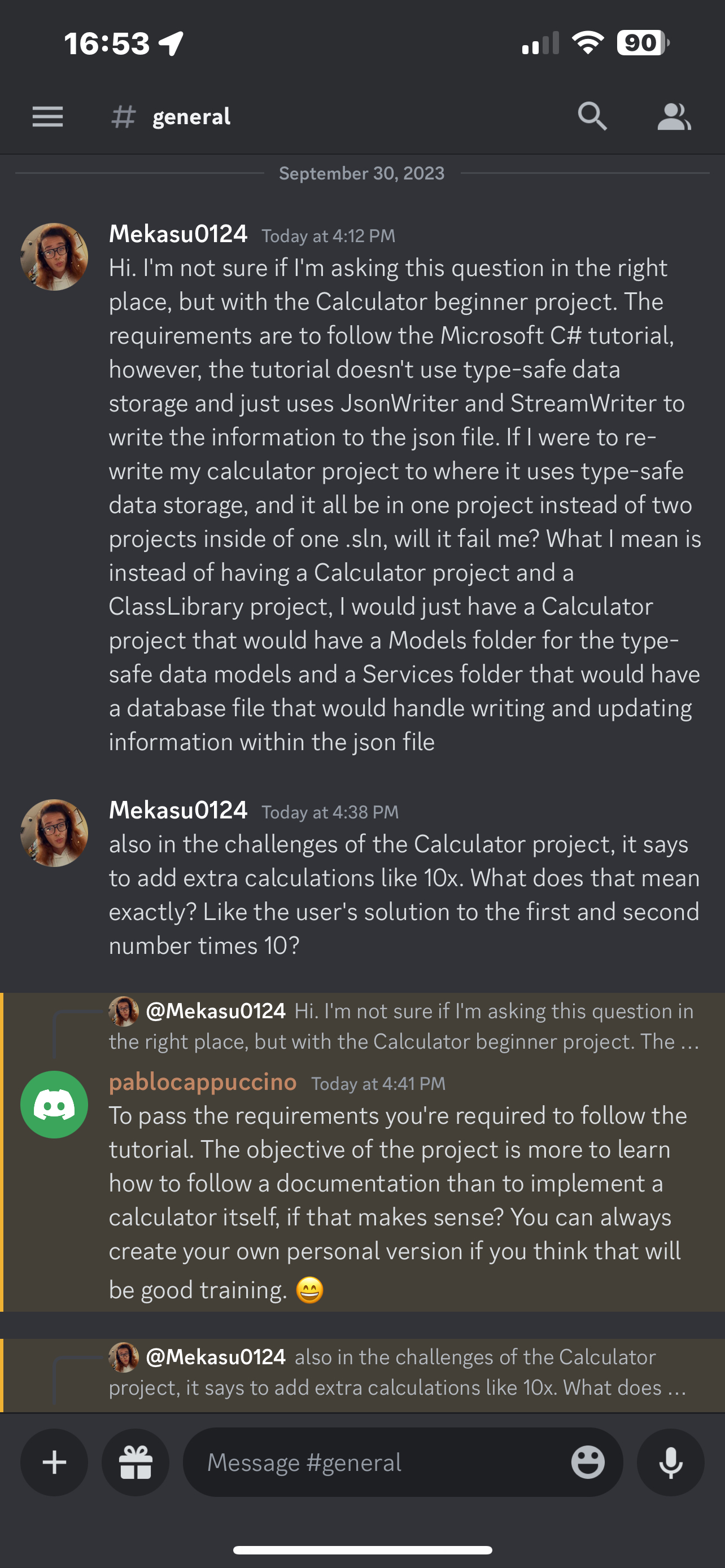Open the emoji picker smiley
This screenshot has width=725, height=1568.
point(587,1462)
